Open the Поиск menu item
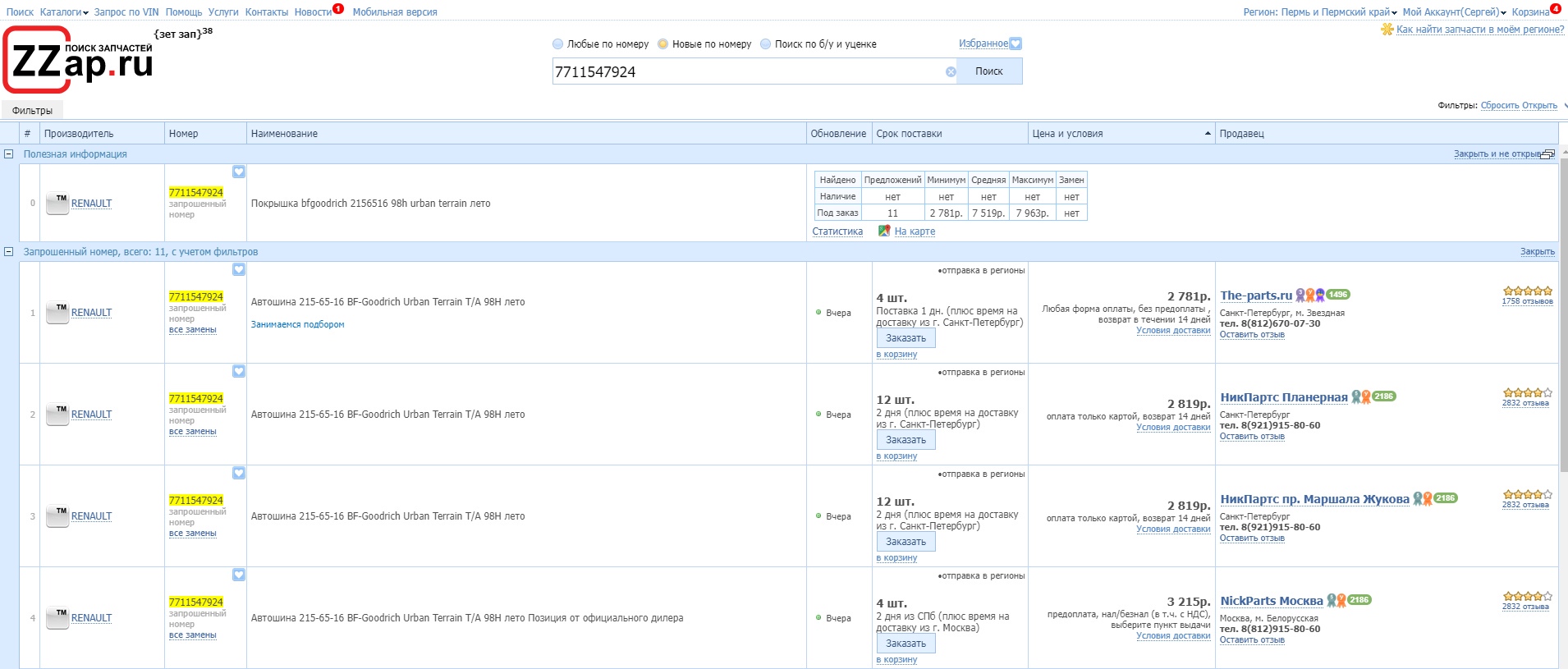The width and height of the screenshot is (1568, 669). (20, 12)
